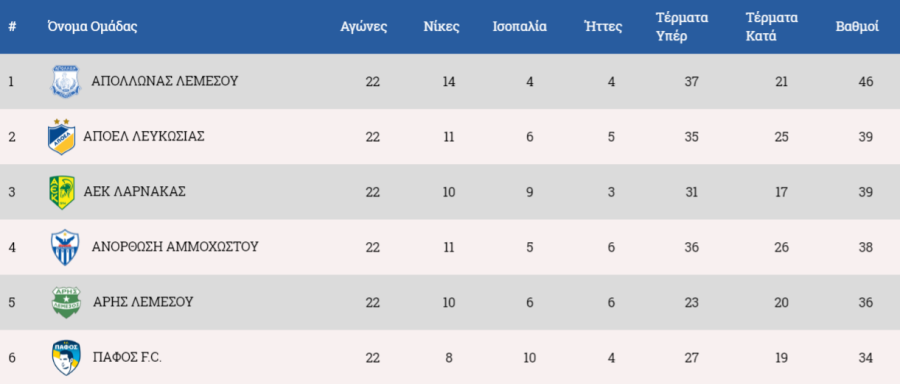The width and height of the screenshot is (900, 384).
Task: Open ΠΑΦΟΣ F.C. team name
Action: pyautogui.click(x=127, y=357)
